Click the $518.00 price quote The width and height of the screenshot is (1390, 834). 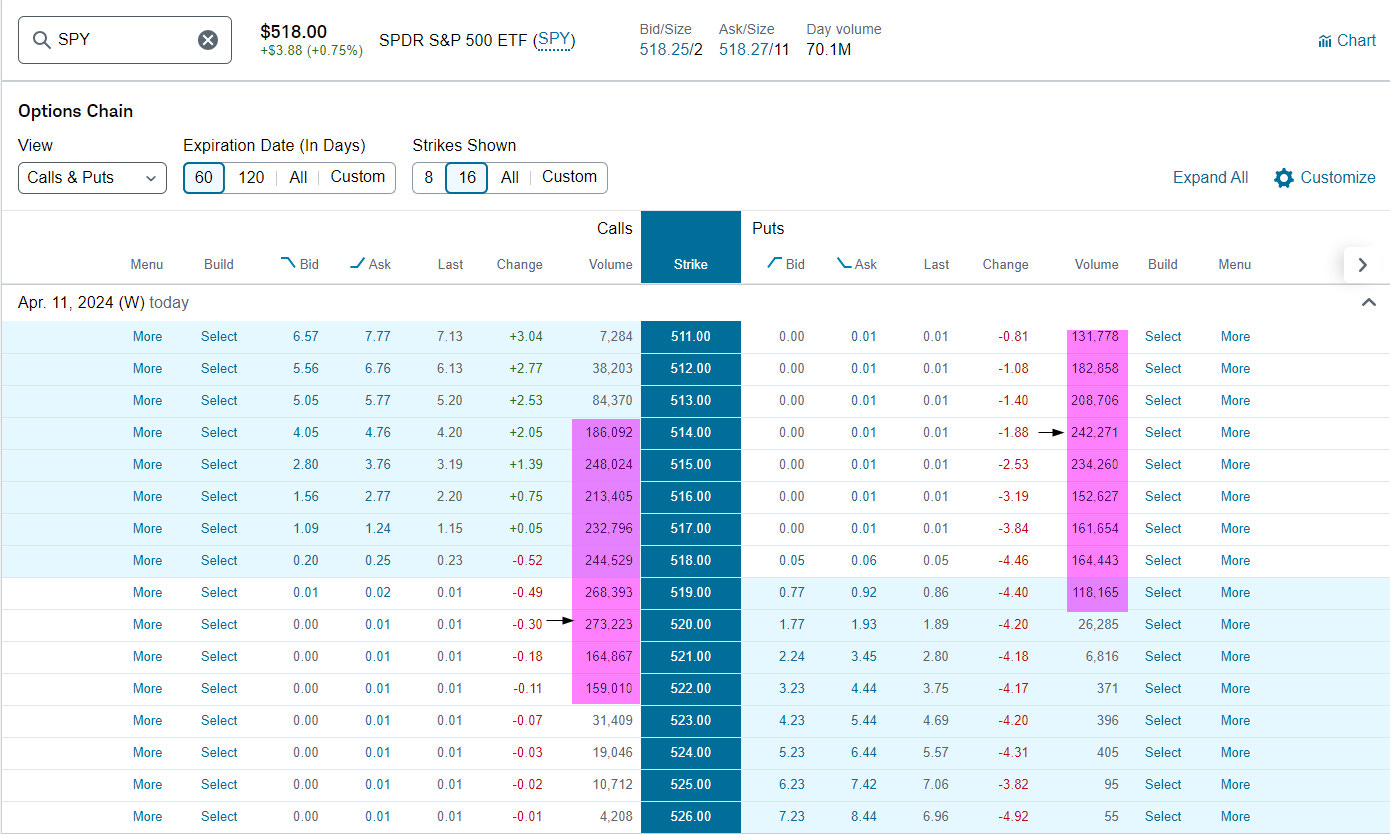coord(293,32)
